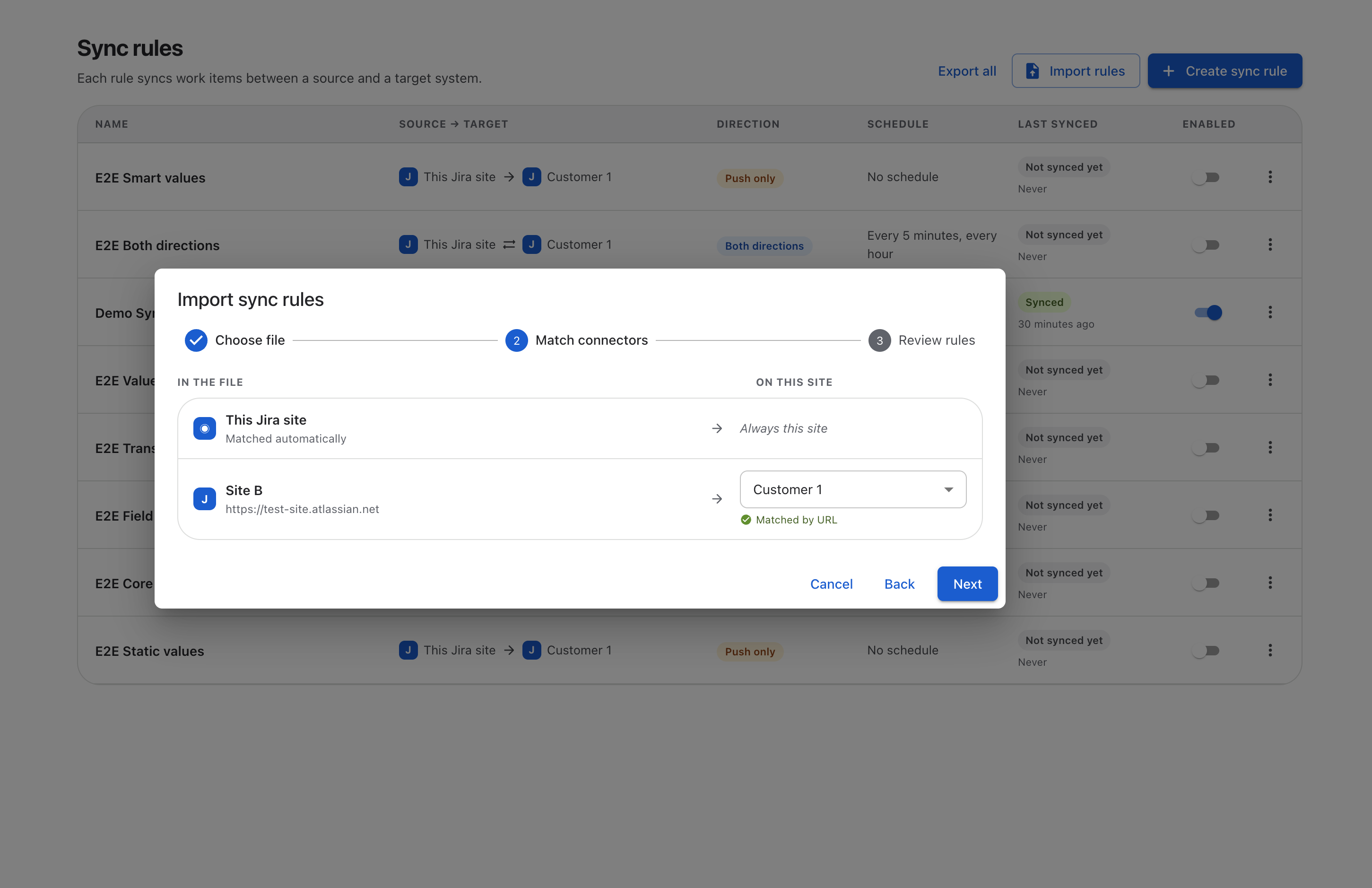Toggle enabled switch for E2E Both directions
Image resolution: width=1372 pixels, height=888 pixels.
tap(1207, 245)
